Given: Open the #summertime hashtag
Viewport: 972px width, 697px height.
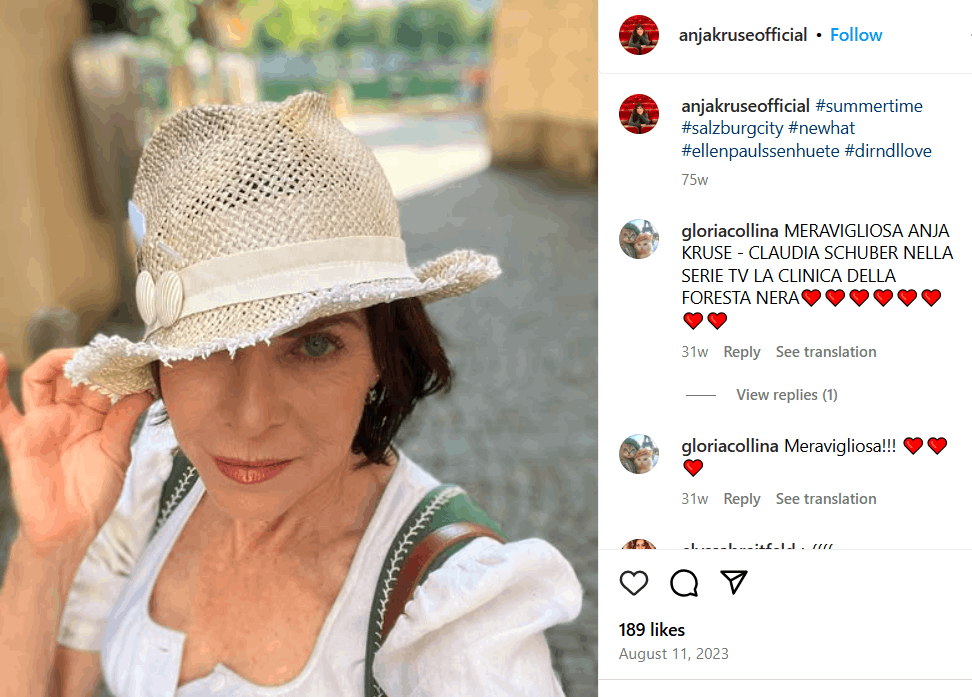Looking at the screenshot, I should click(869, 106).
